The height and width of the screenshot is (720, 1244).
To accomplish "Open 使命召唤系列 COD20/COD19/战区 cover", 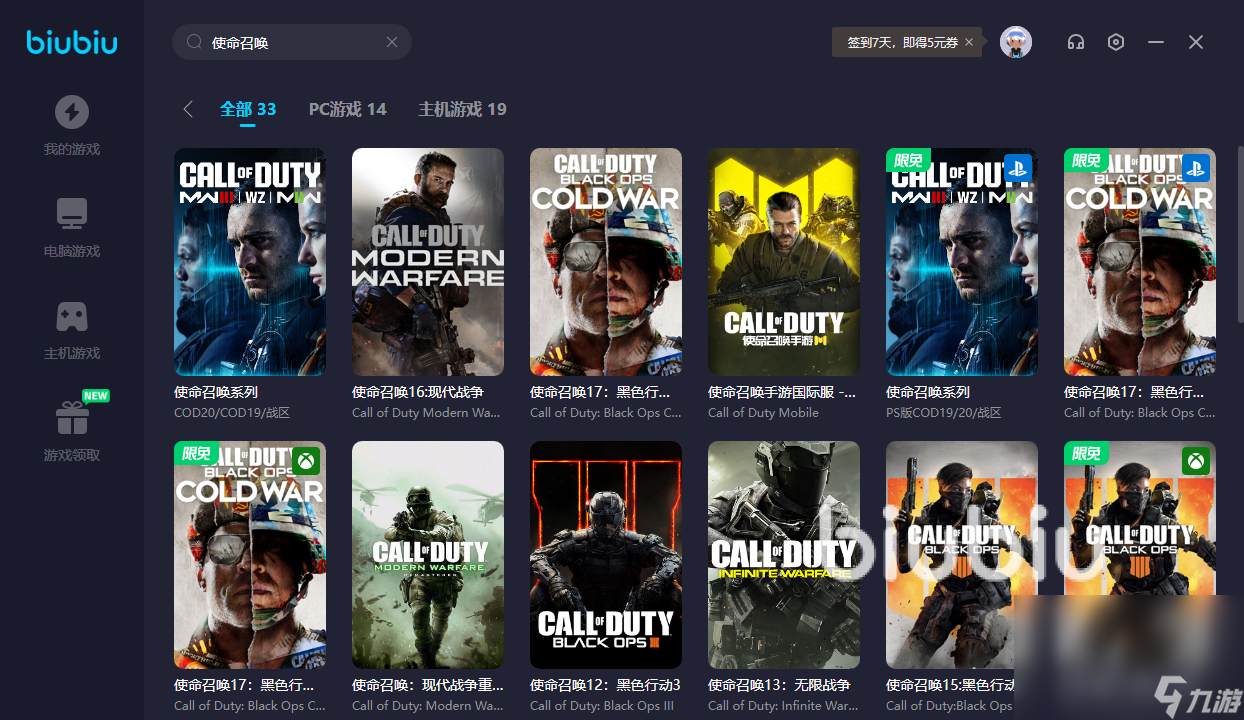I will [x=250, y=262].
